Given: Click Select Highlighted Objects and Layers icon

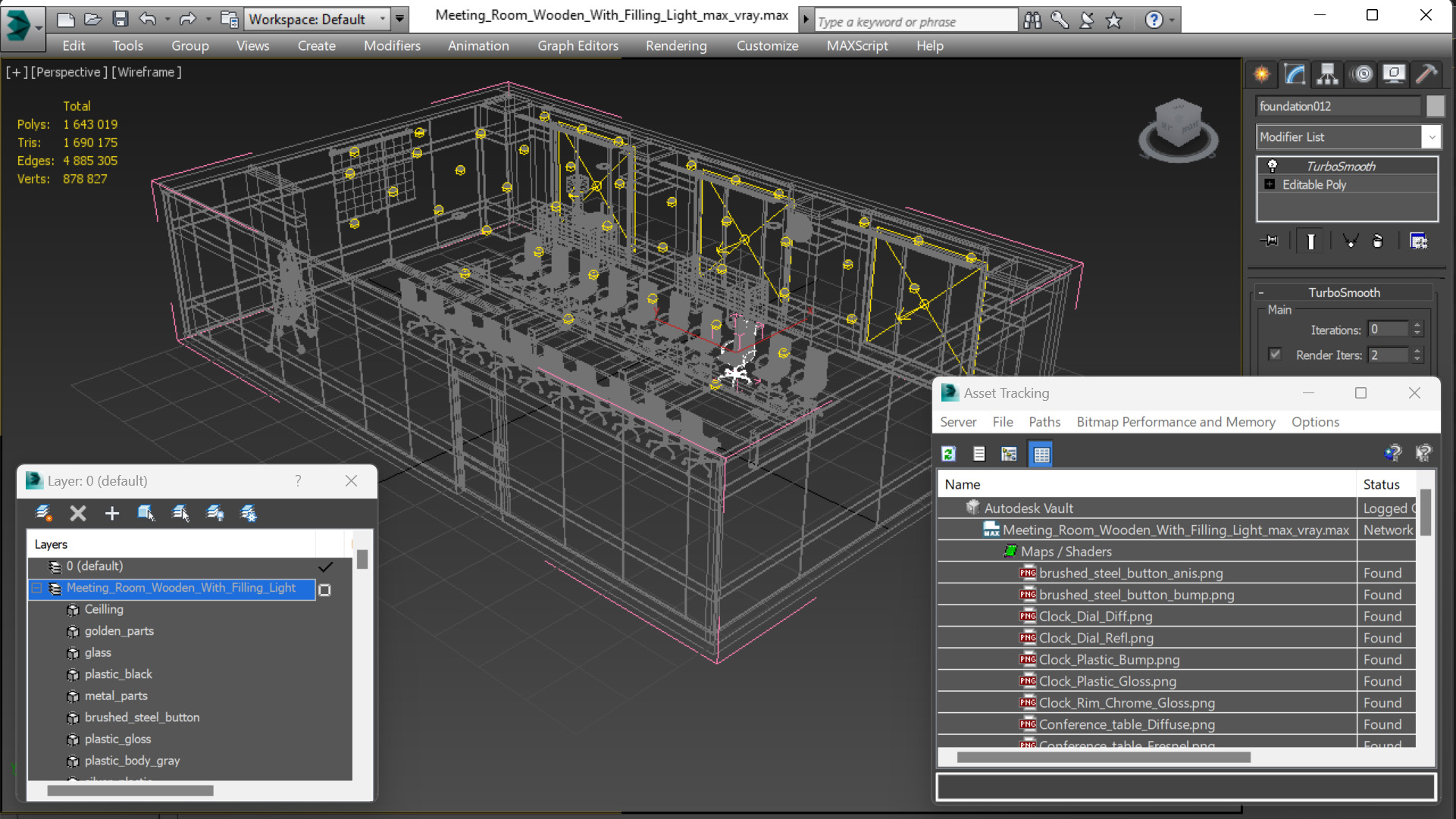Looking at the screenshot, I should coord(146,513).
